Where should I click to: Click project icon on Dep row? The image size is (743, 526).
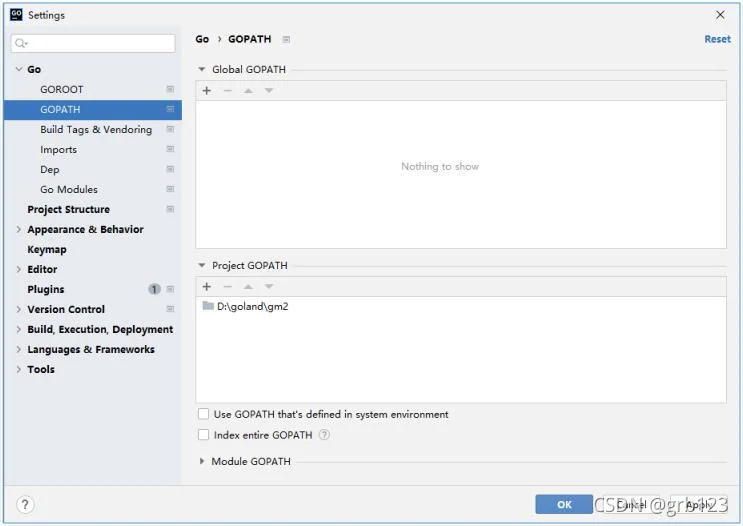(x=170, y=169)
